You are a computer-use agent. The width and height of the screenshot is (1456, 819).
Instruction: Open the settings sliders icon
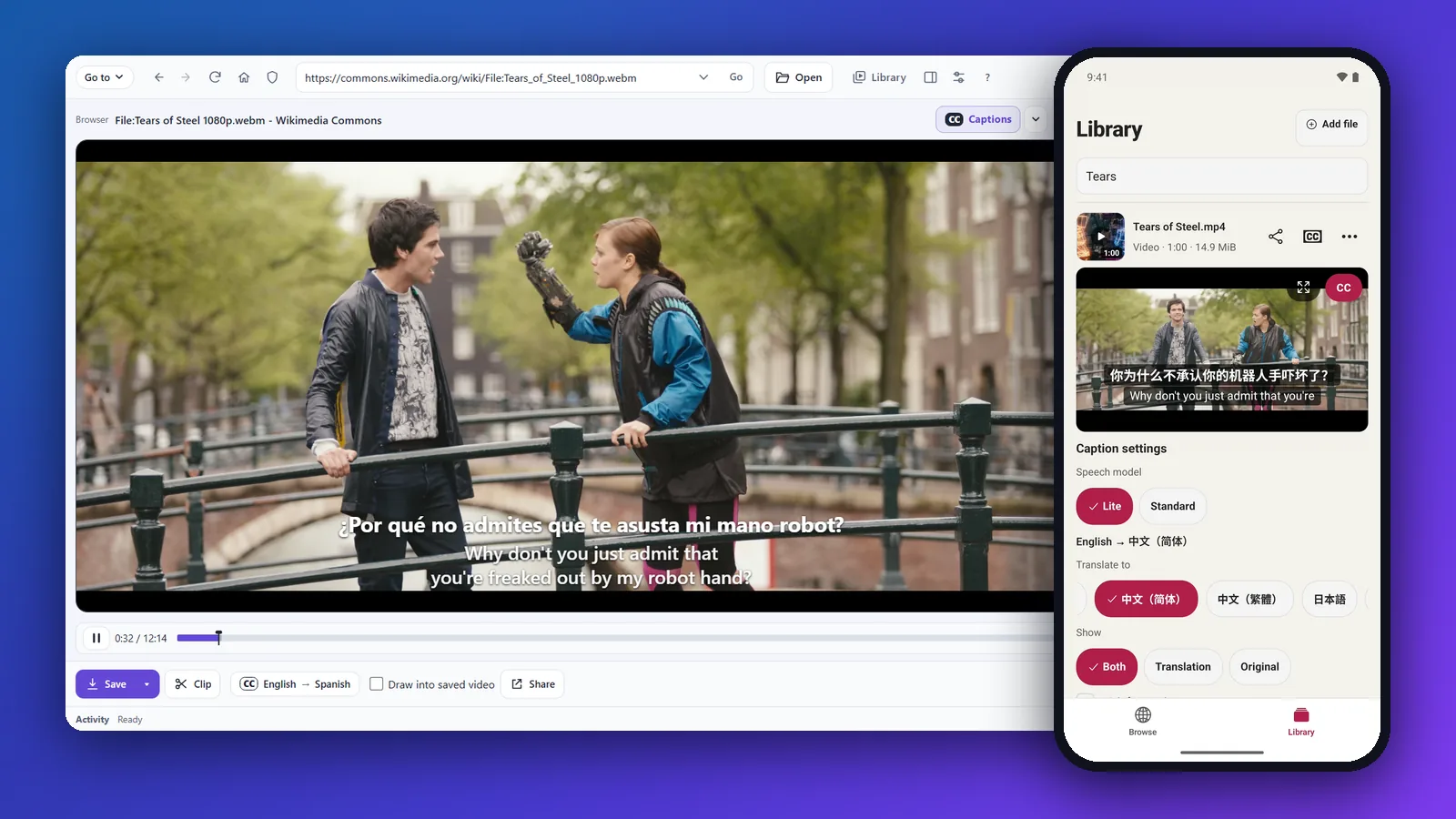coord(958,77)
